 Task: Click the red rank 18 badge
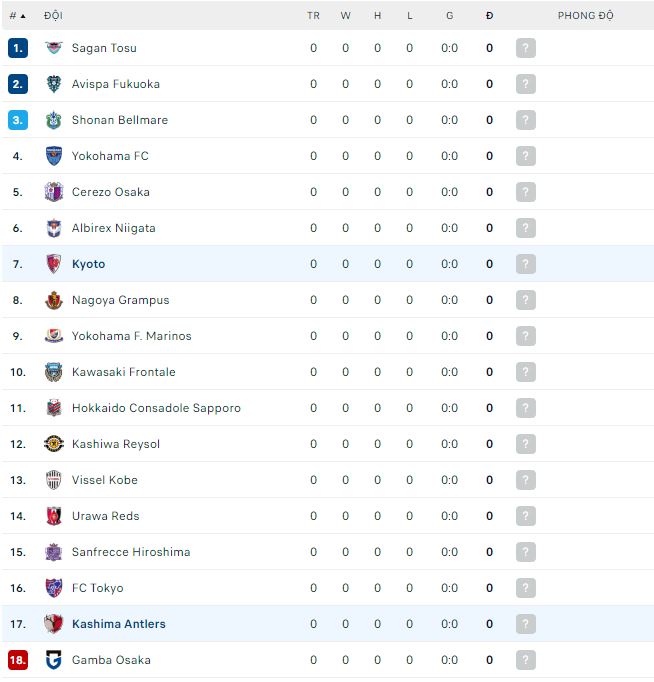18,660
